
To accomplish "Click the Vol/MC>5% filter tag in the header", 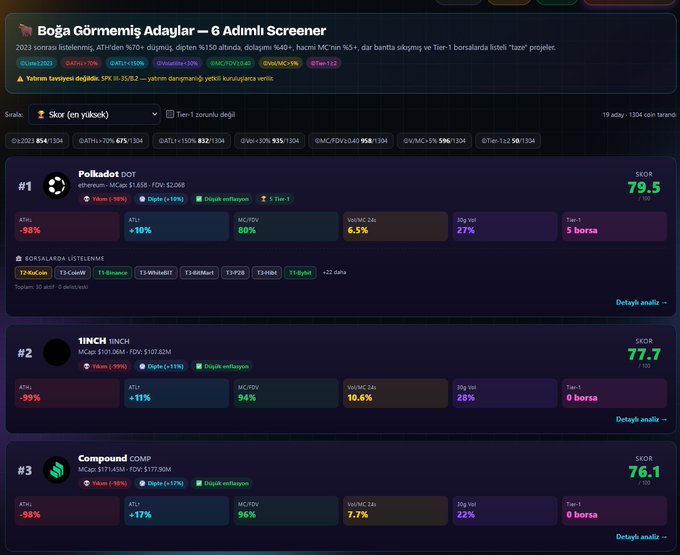I will [281, 63].
